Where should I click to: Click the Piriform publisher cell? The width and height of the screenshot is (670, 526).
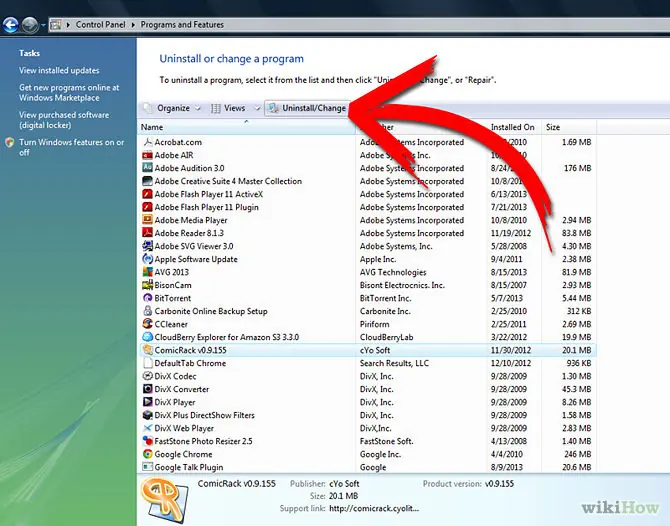(374, 324)
